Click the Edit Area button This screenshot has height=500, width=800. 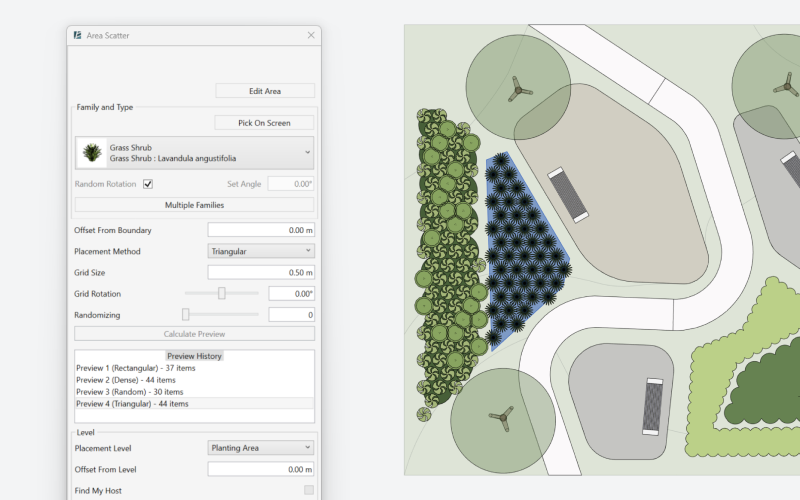click(265, 91)
